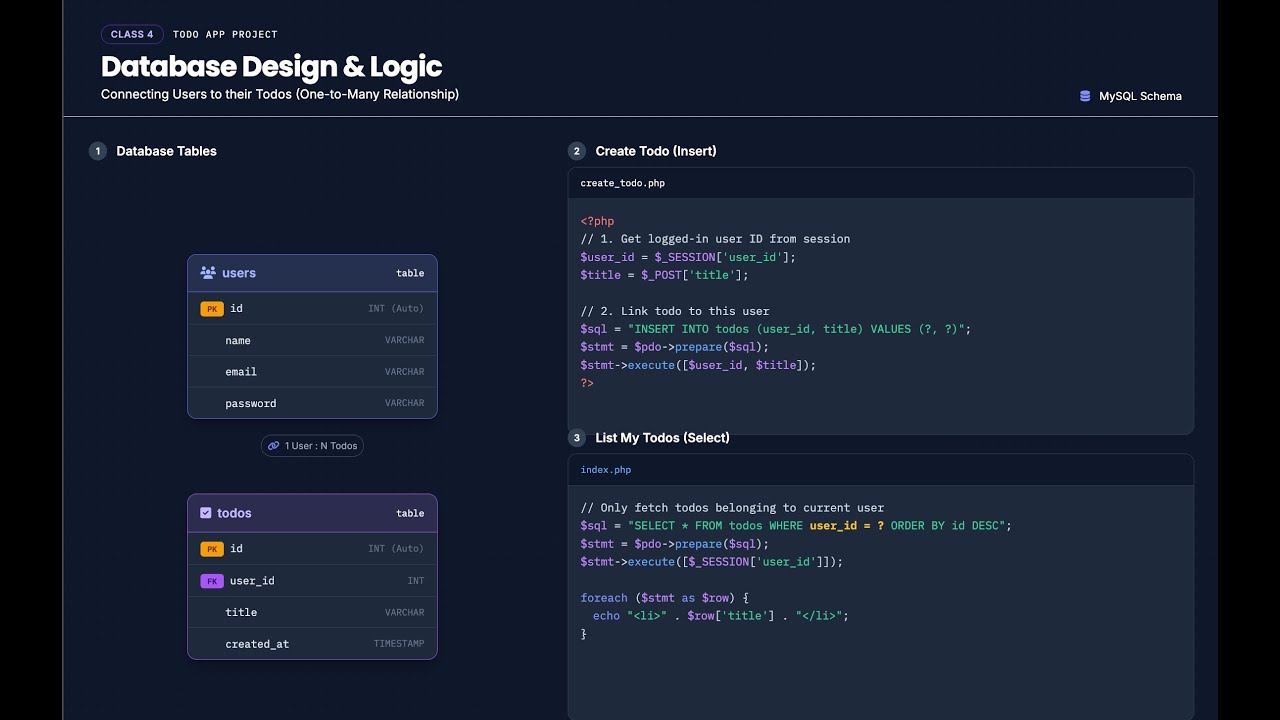Click the FK badge beside user_id

(x=212, y=581)
